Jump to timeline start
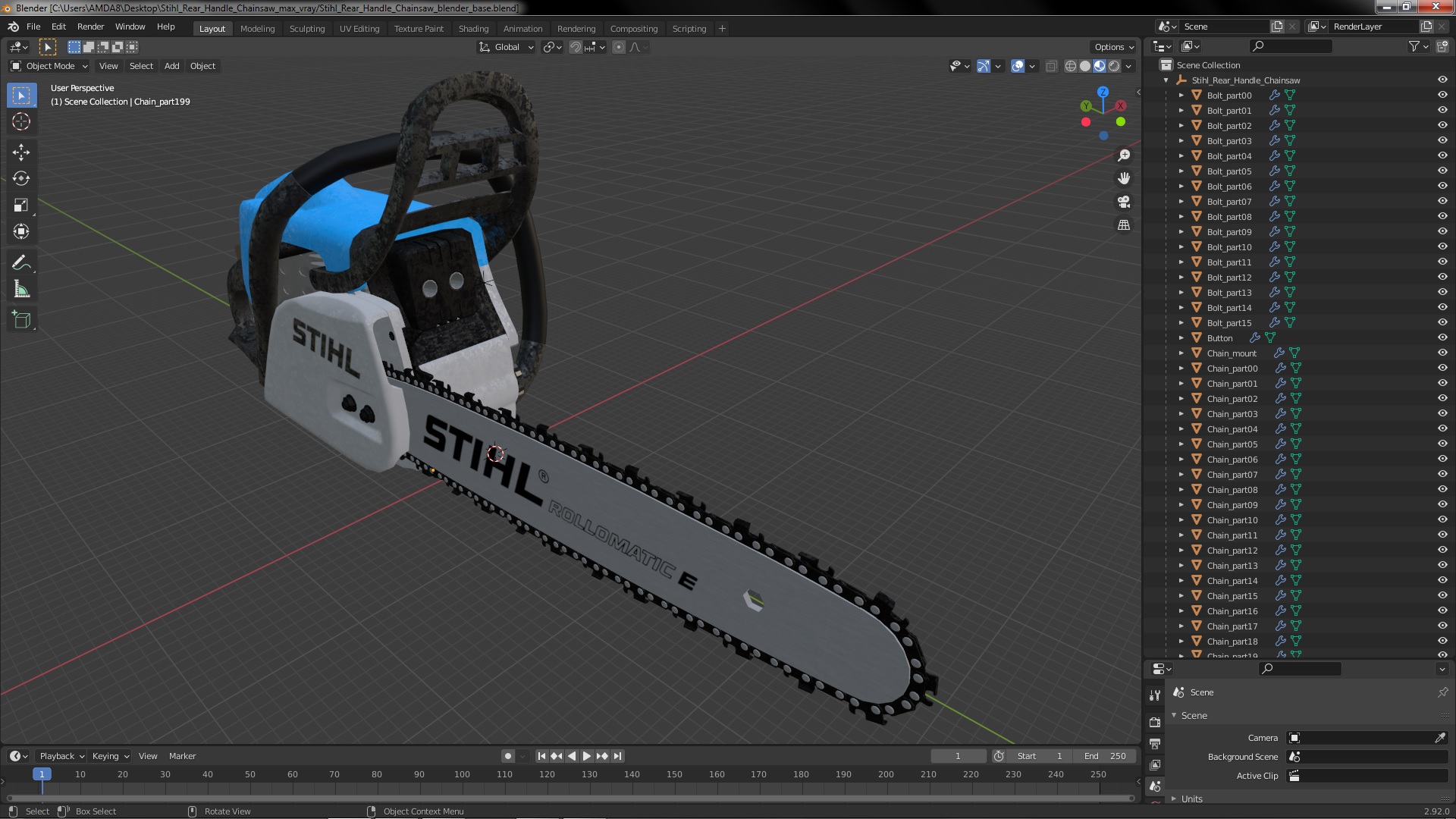1456x819 pixels. point(541,756)
